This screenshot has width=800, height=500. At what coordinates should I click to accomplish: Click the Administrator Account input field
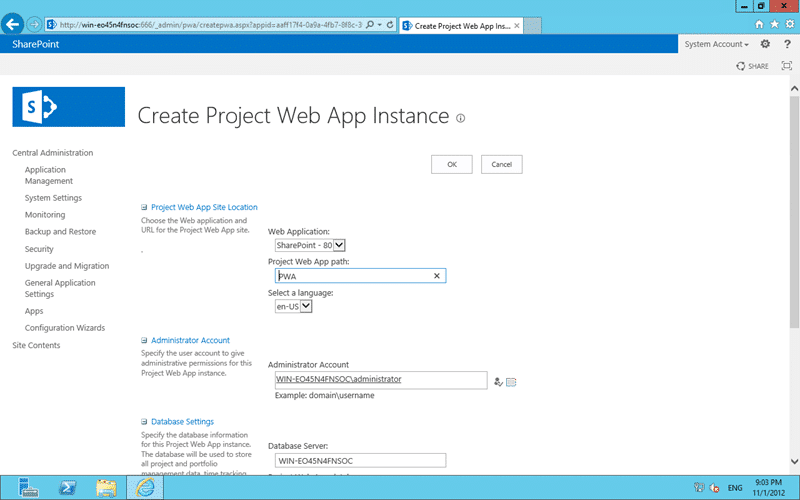381,380
